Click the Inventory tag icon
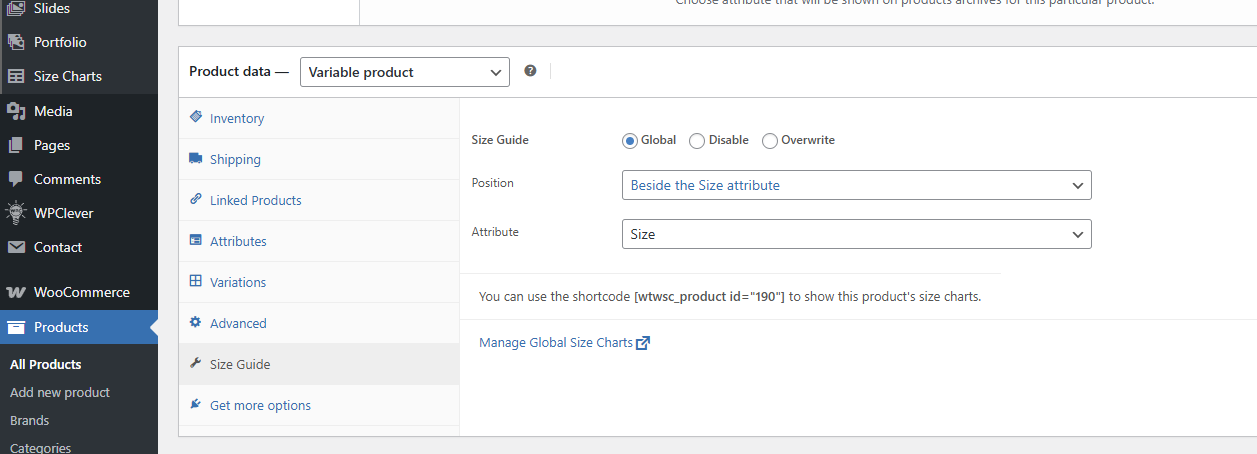 (x=196, y=117)
